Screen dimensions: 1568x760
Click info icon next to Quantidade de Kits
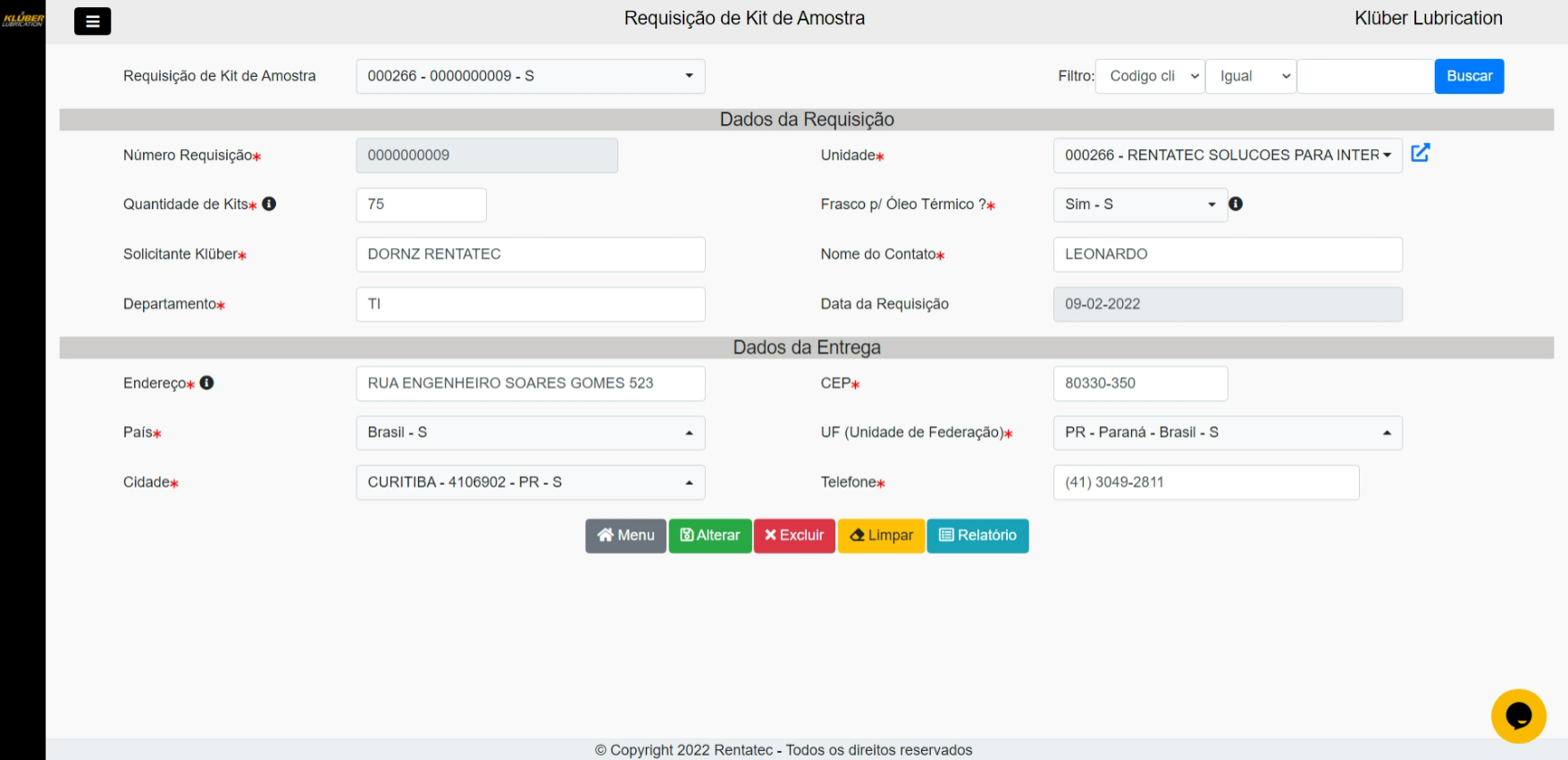[269, 204]
